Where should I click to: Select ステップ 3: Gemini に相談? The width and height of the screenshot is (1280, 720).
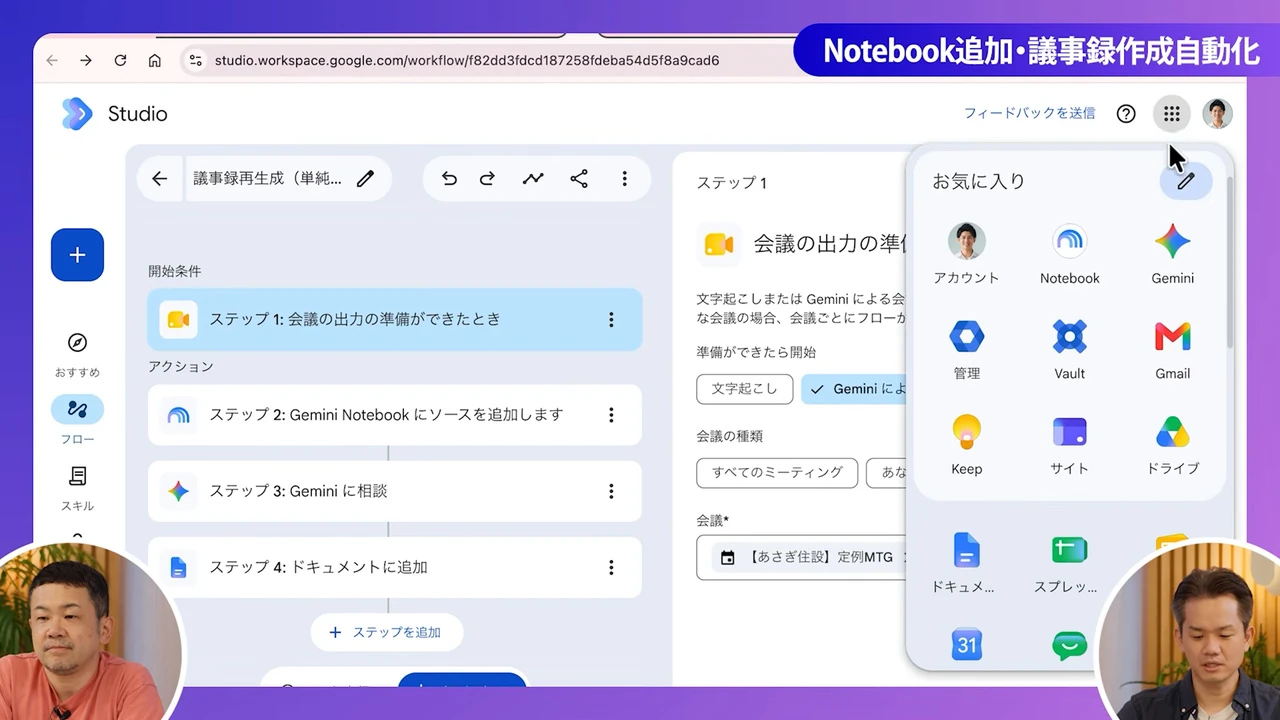tap(394, 491)
